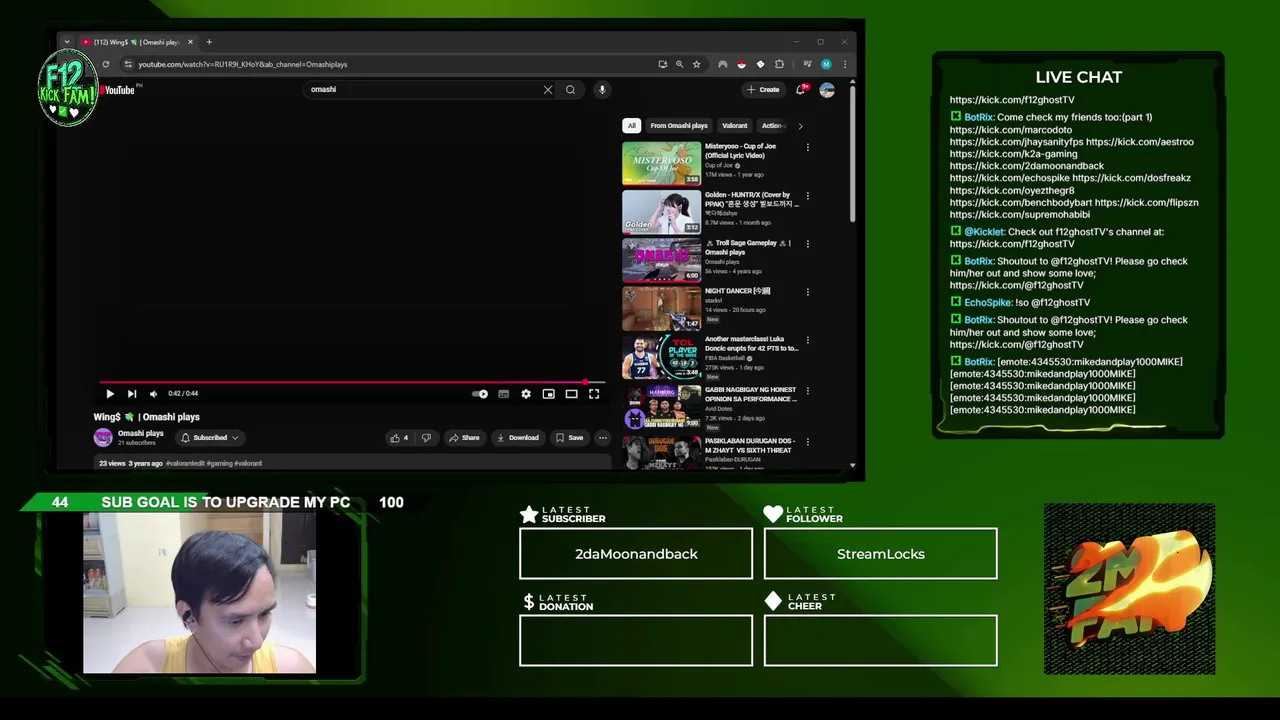Open options menu for Golden video
Screen dimensions: 1280x720
click(x=807, y=196)
